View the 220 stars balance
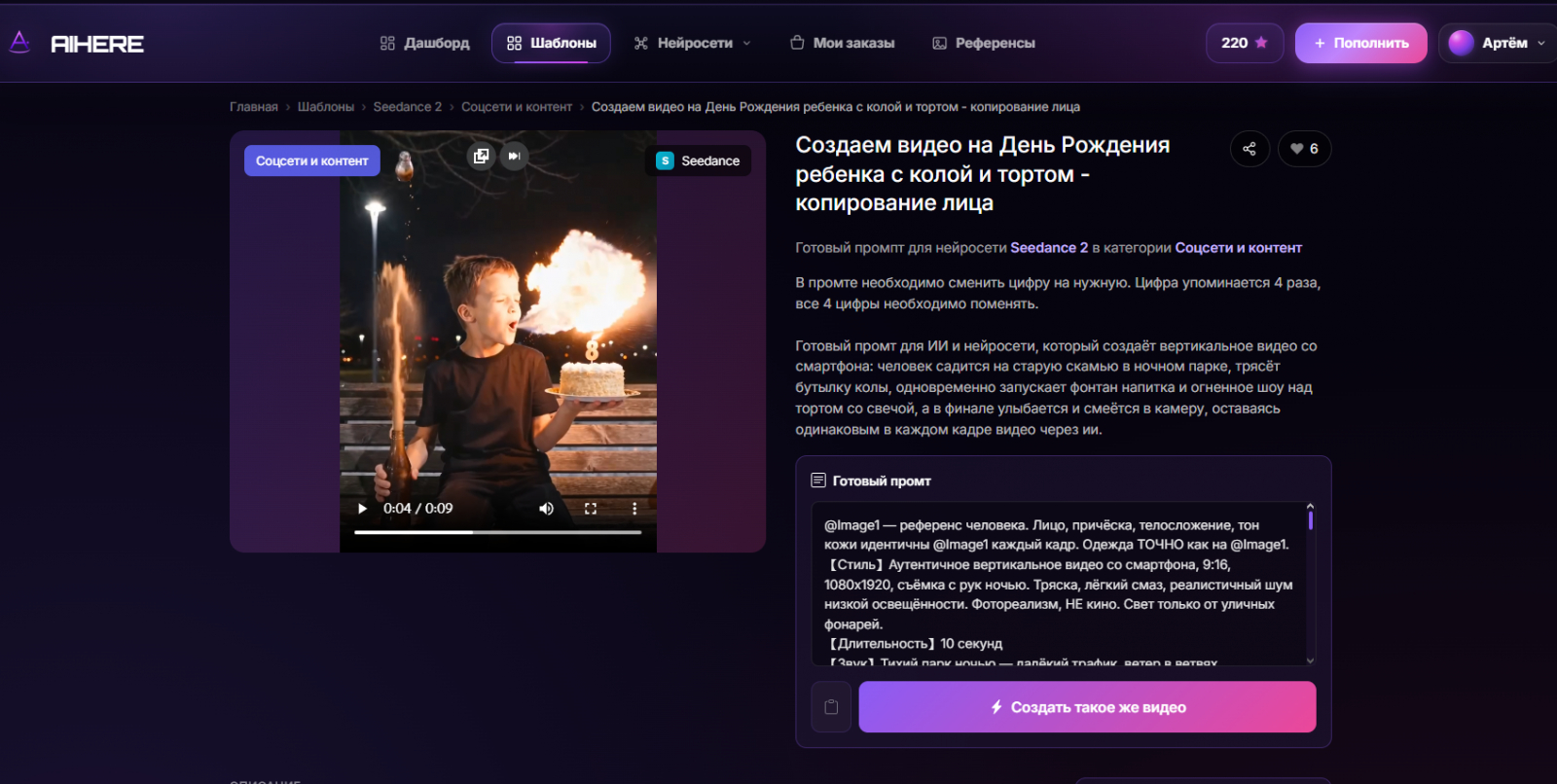The image size is (1557, 784). pos(1245,43)
